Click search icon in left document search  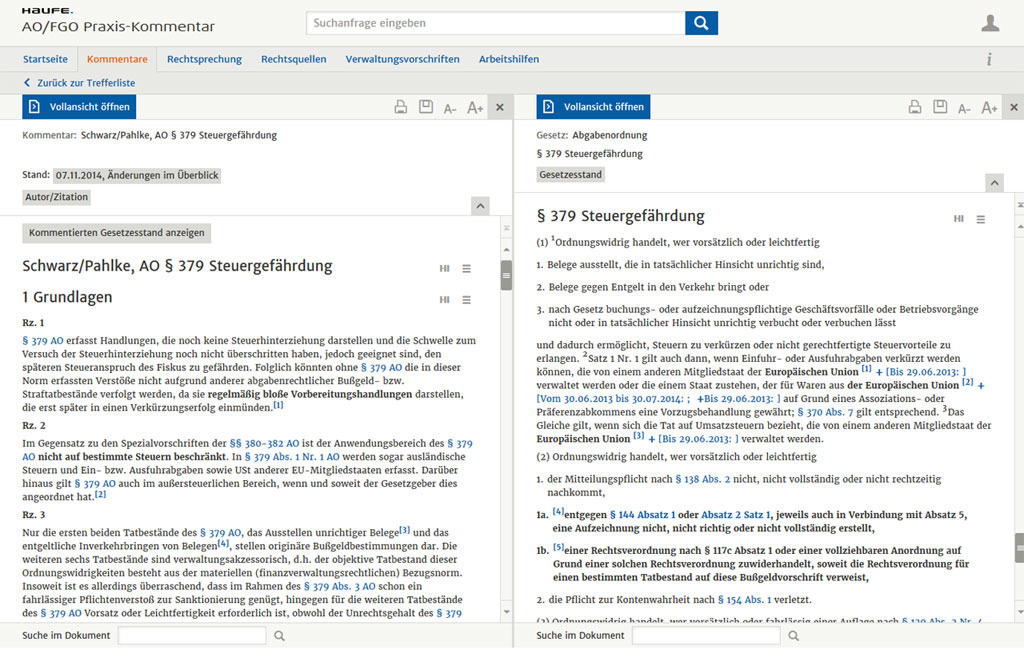279,635
